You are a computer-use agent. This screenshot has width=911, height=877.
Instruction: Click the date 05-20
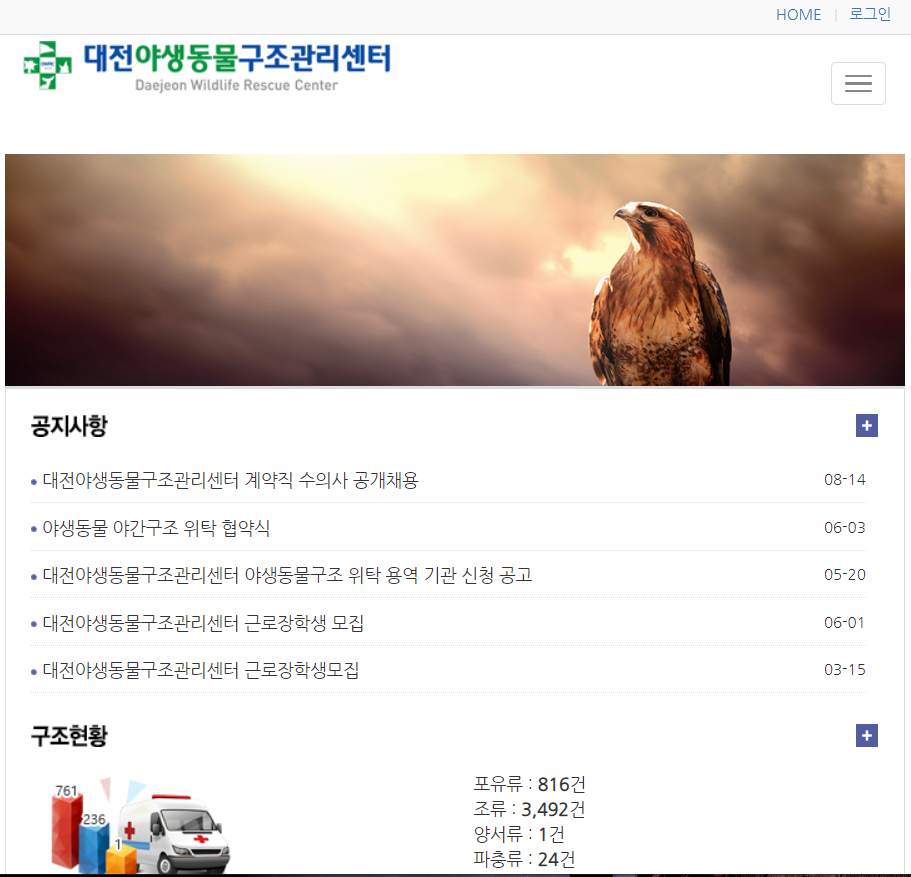tap(845, 575)
